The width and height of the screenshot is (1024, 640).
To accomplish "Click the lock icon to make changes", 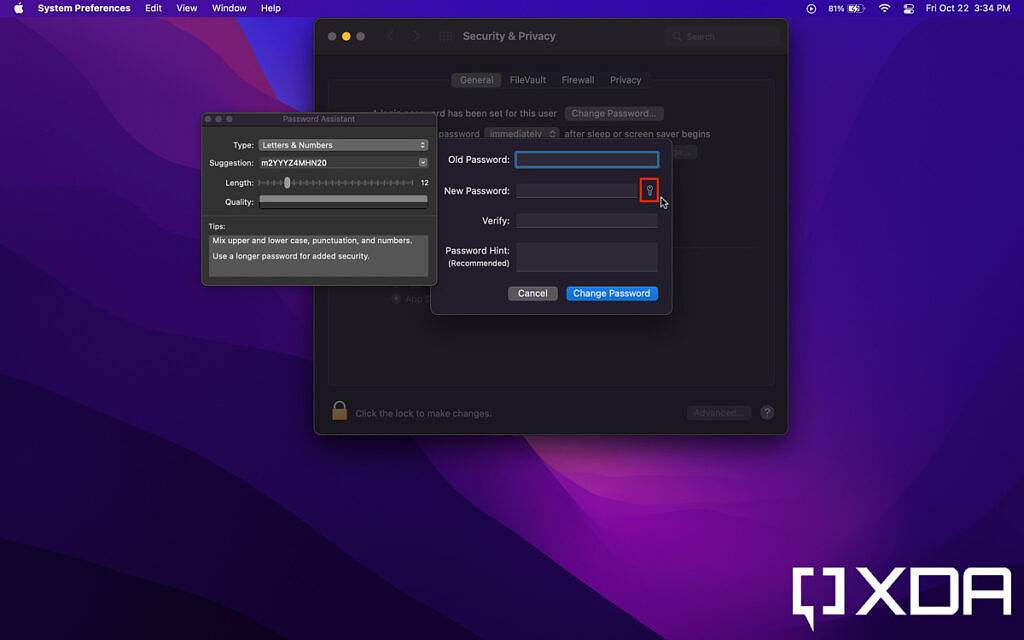I will pyautogui.click(x=340, y=411).
